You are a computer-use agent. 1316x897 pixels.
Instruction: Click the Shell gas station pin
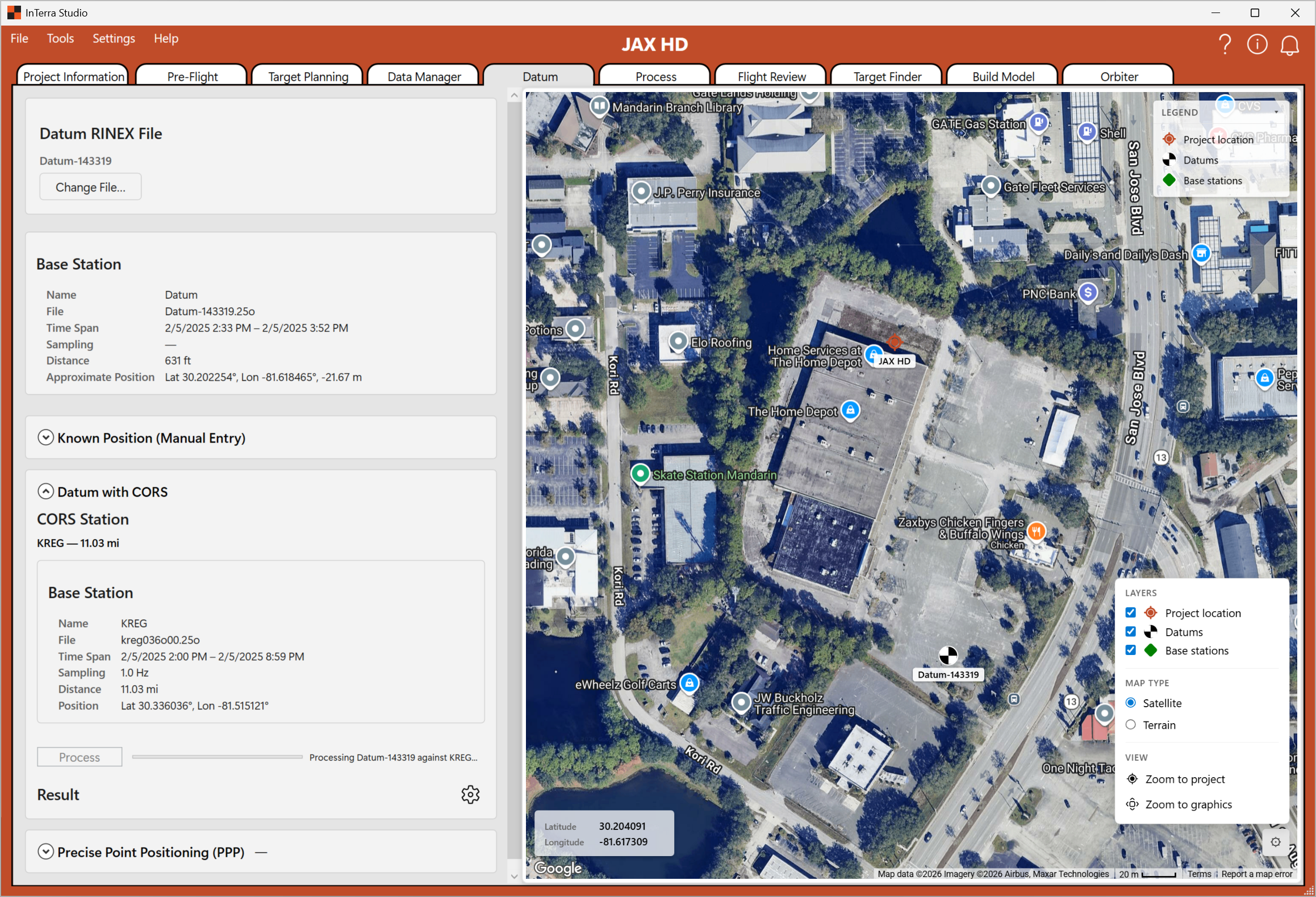point(1087,132)
